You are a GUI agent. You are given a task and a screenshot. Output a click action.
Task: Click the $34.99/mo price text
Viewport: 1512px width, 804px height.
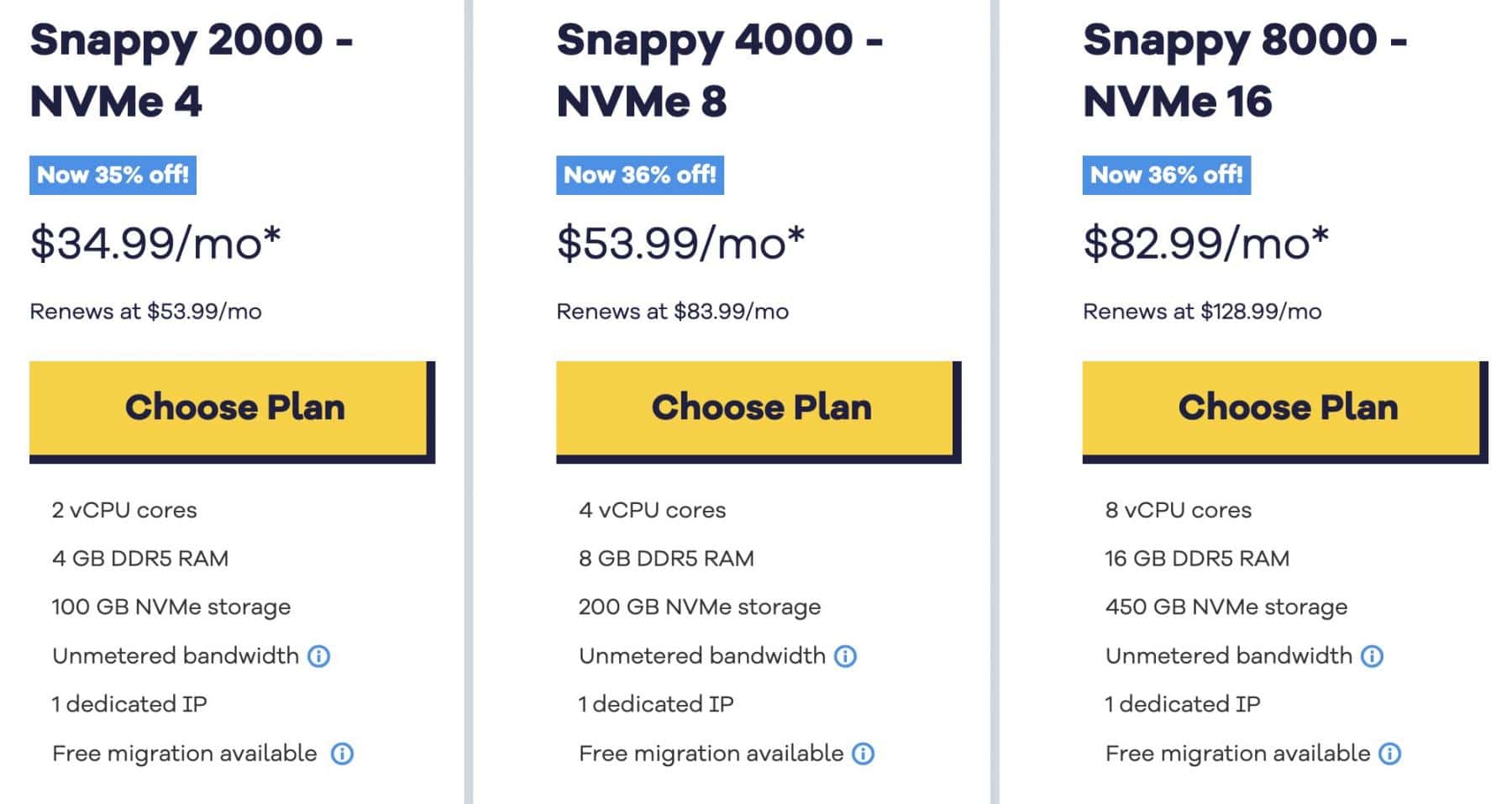(x=155, y=244)
